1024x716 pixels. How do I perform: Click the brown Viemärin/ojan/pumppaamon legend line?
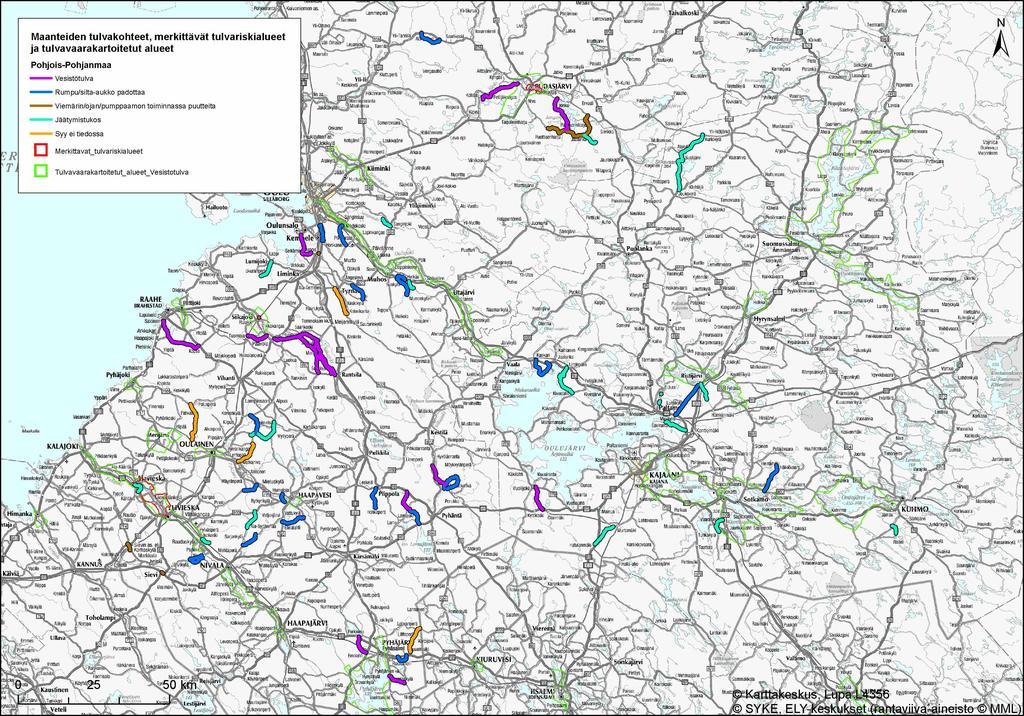[x=41, y=106]
